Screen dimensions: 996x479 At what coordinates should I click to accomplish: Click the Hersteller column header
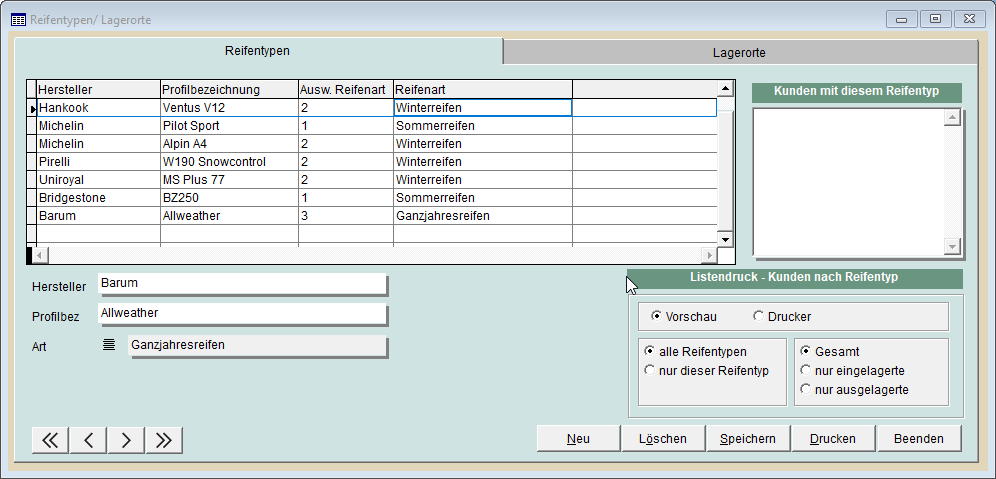coord(98,90)
